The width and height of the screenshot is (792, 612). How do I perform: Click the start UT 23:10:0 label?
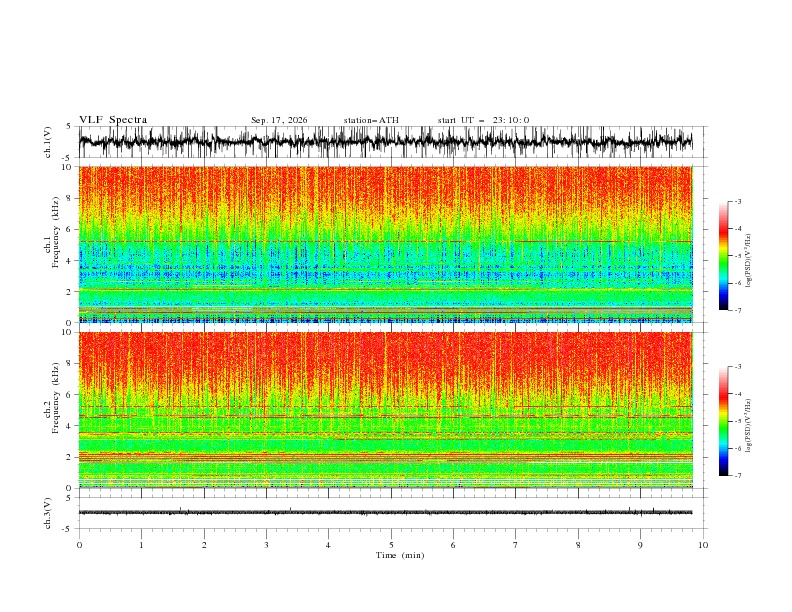tap(483, 120)
